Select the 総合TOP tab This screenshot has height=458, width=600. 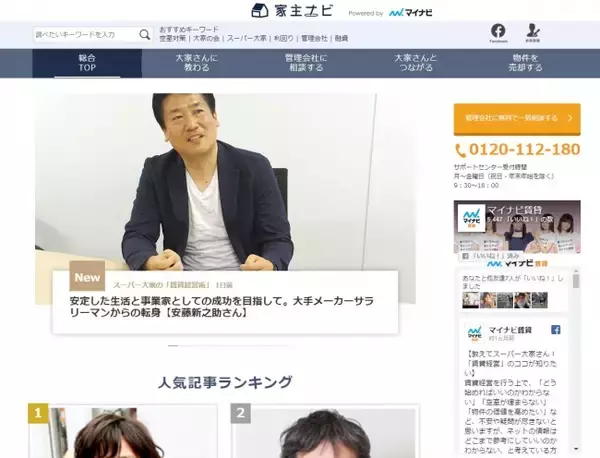pyautogui.click(x=87, y=63)
